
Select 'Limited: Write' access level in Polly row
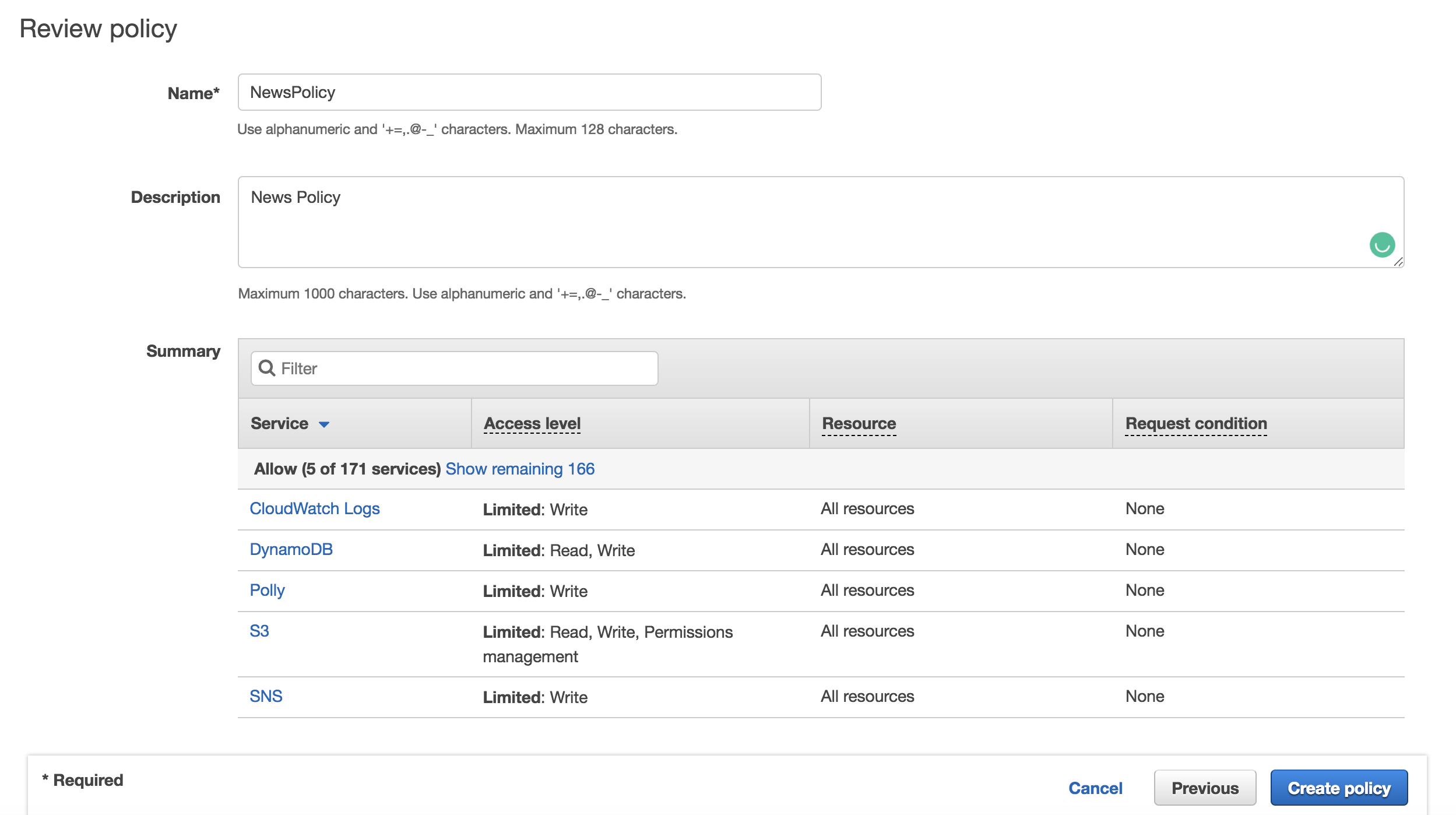(x=535, y=591)
